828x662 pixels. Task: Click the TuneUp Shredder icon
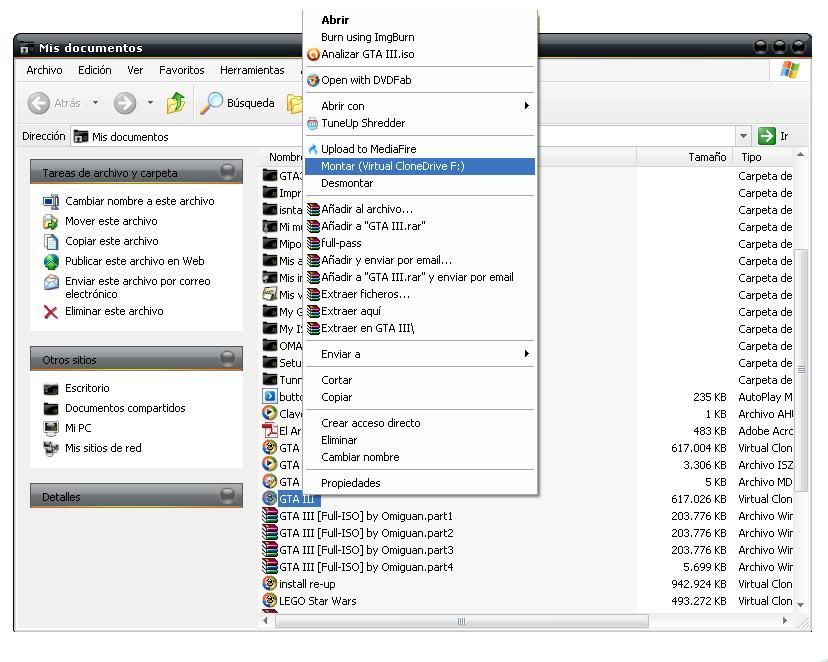[x=313, y=124]
